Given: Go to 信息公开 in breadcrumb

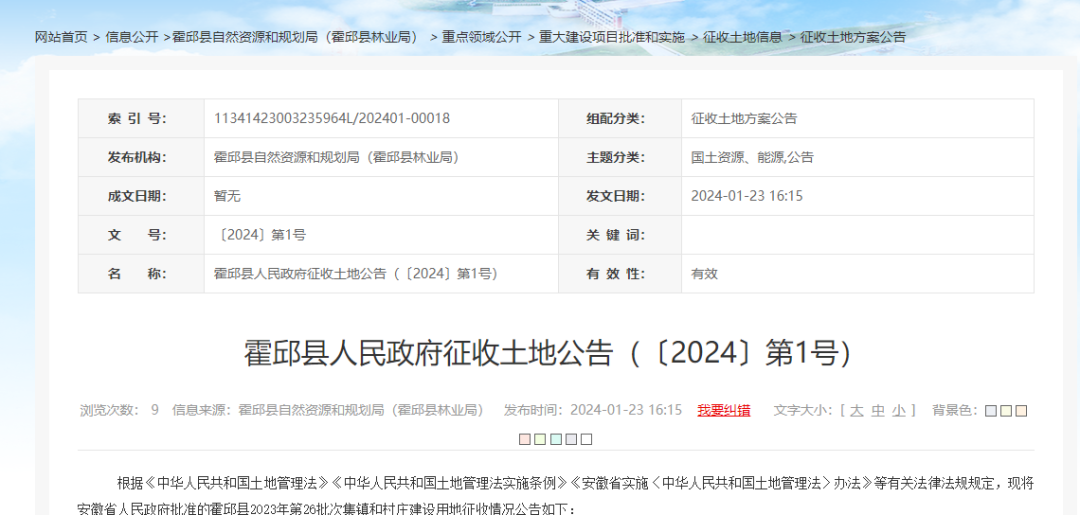Looking at the screenshot, I should [x=132, y=37].
